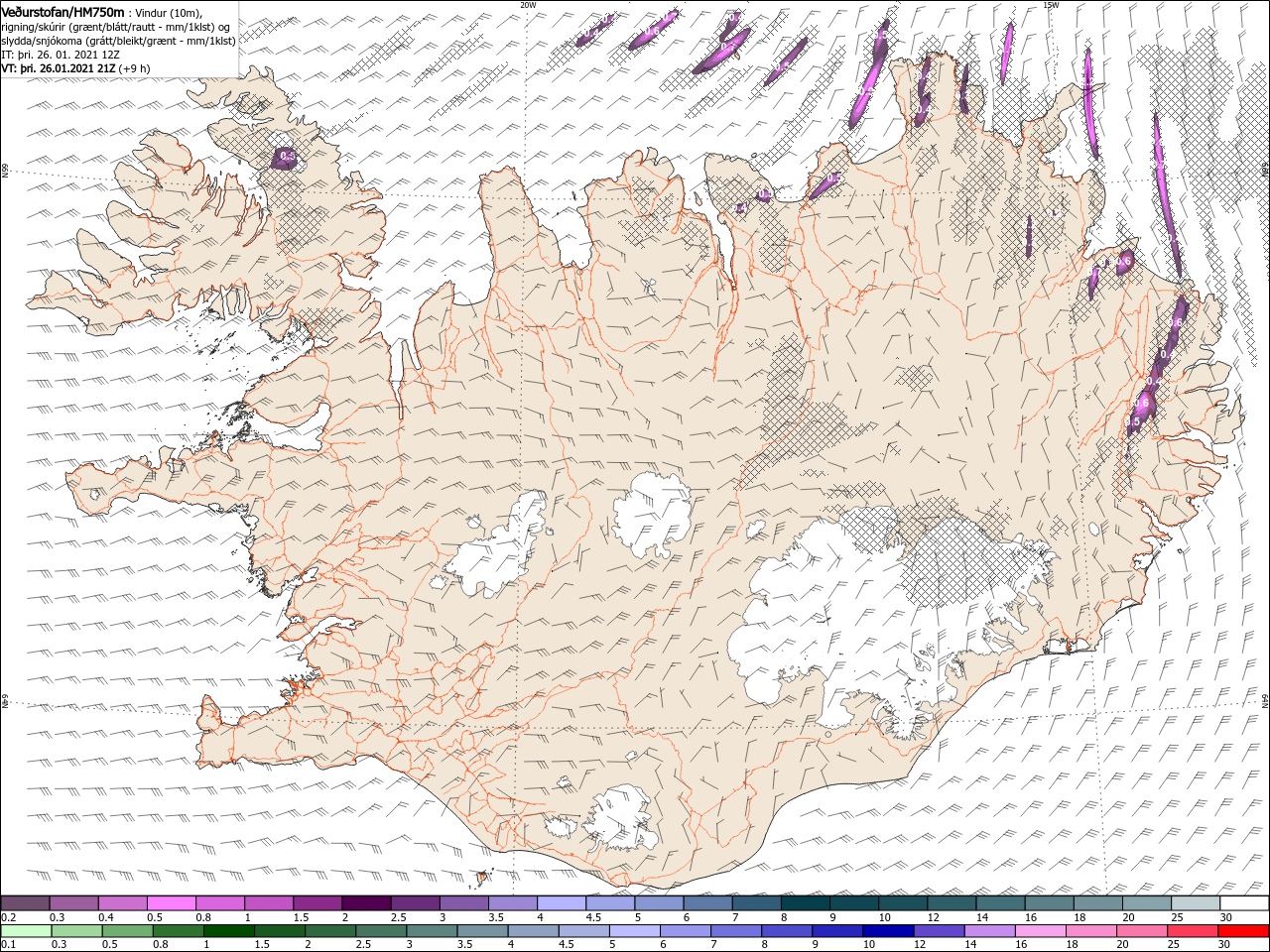Pick the bright pink snow swatch for 0.5–0.8
Image resolution: width=1270 pixels, height=952 pixels.
coord(172,903)
